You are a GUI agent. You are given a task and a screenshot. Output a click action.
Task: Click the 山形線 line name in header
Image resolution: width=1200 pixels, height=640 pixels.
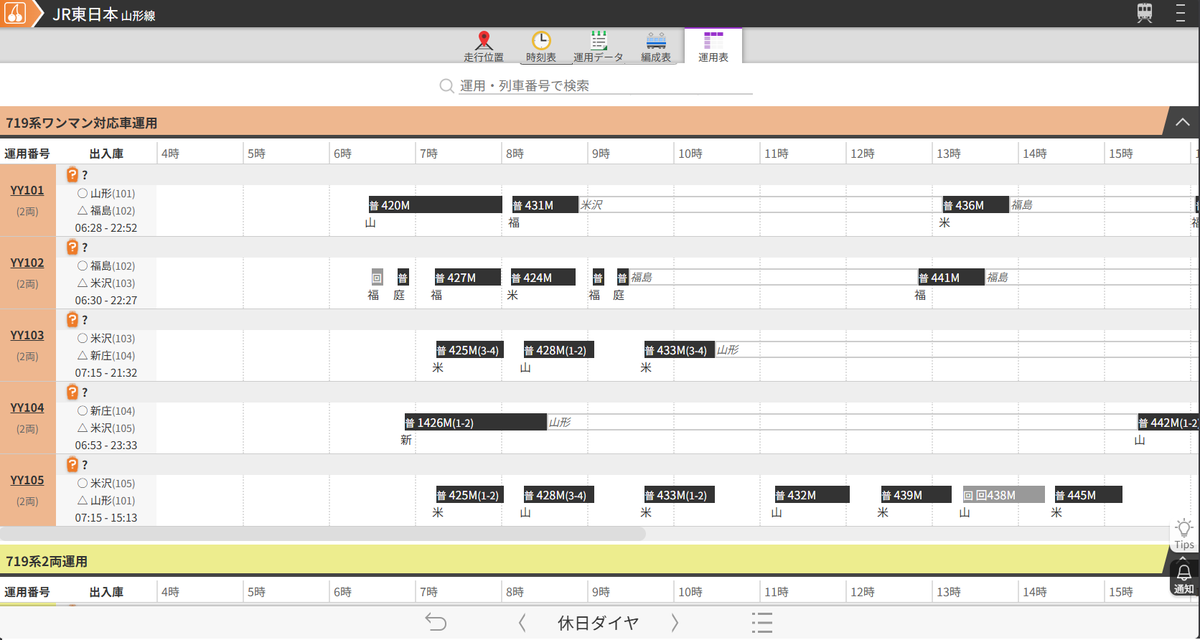[x=138, y=16]
